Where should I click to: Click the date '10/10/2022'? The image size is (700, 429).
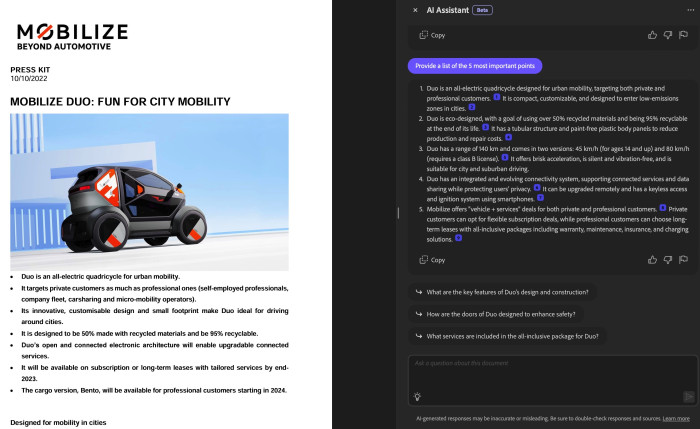click(x=29, y=79)
